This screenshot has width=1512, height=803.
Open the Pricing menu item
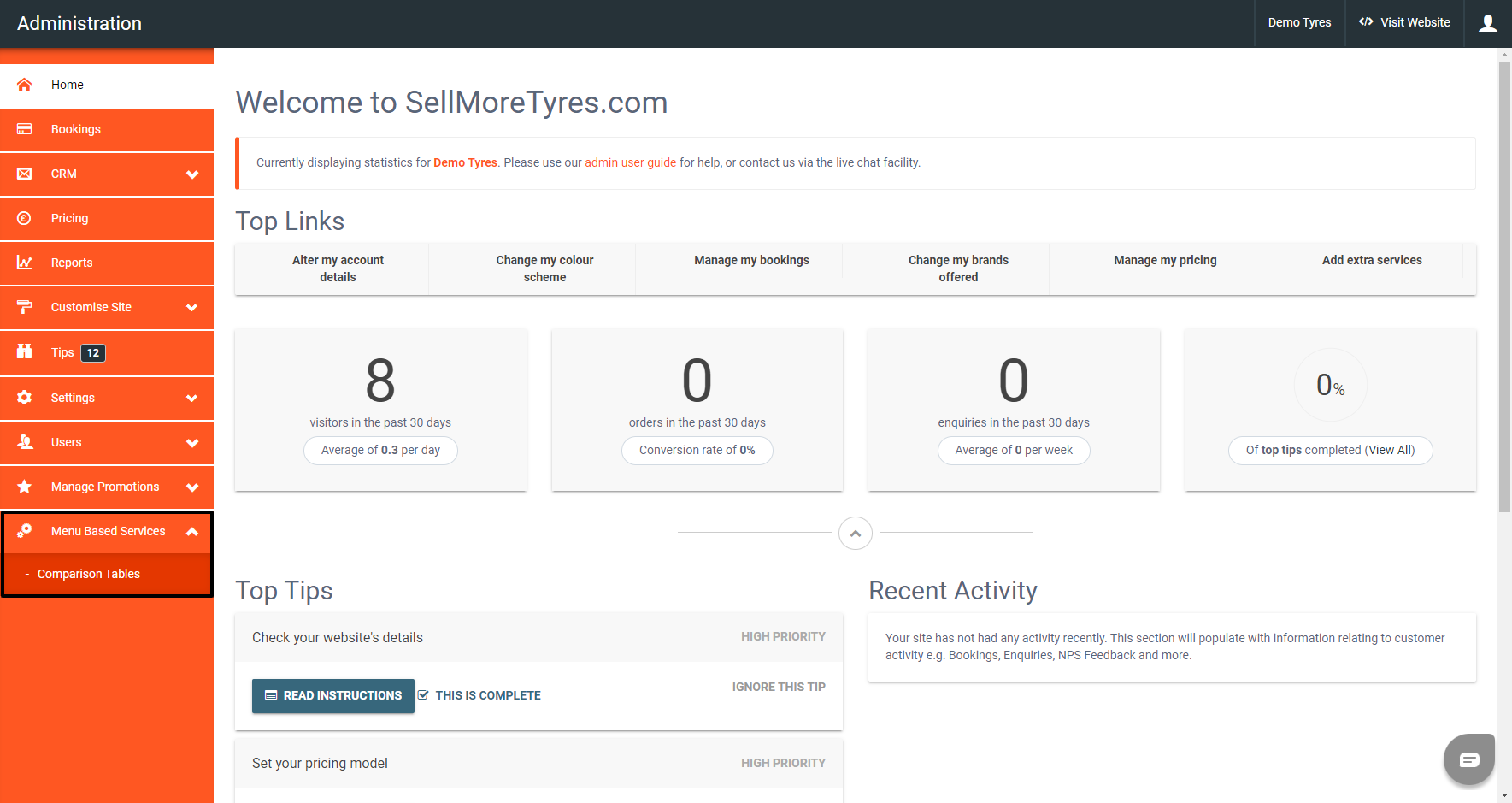(107, 218)
